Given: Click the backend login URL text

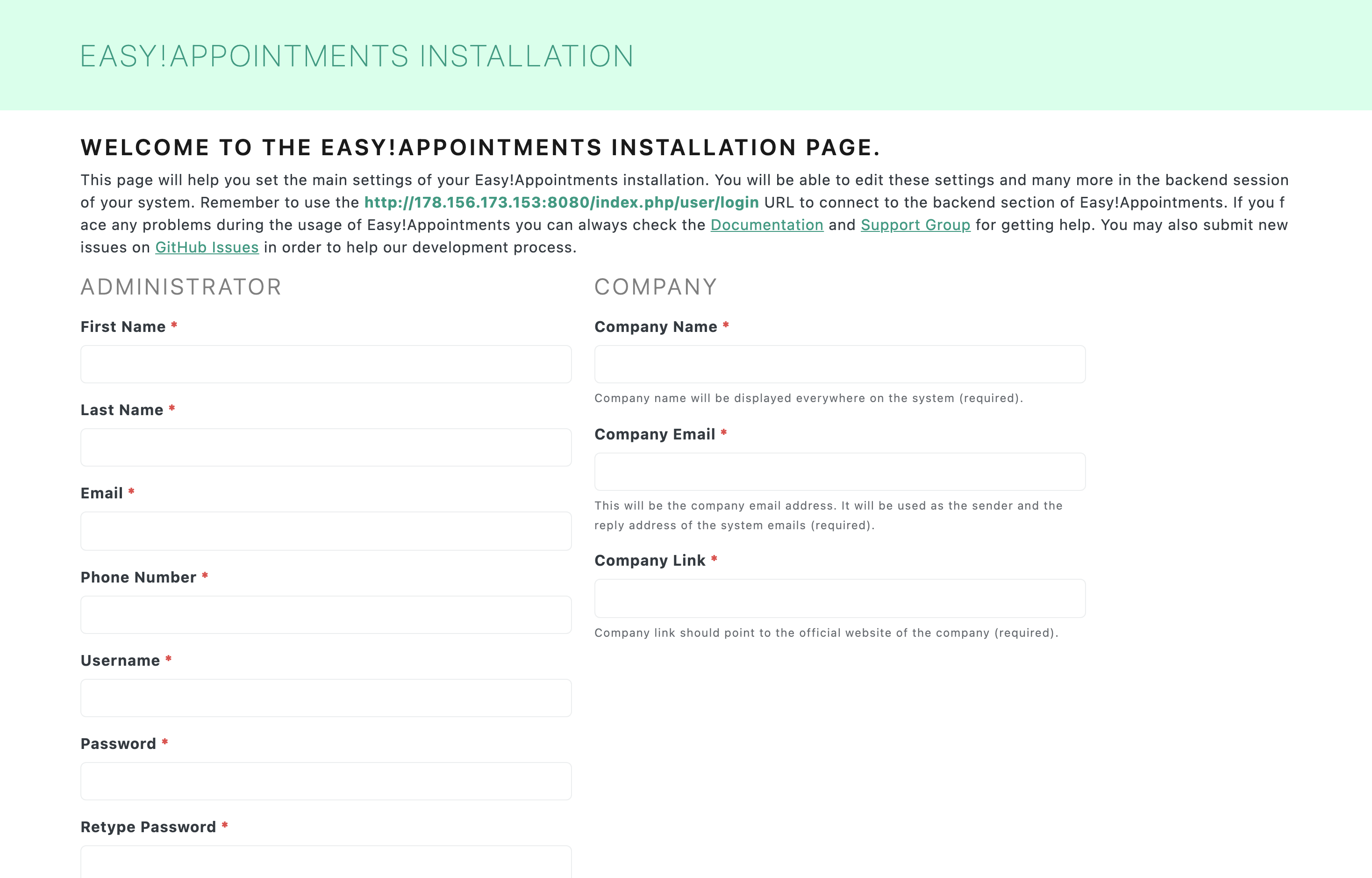Looking at the screenshot, I should [x=561, y=202].
